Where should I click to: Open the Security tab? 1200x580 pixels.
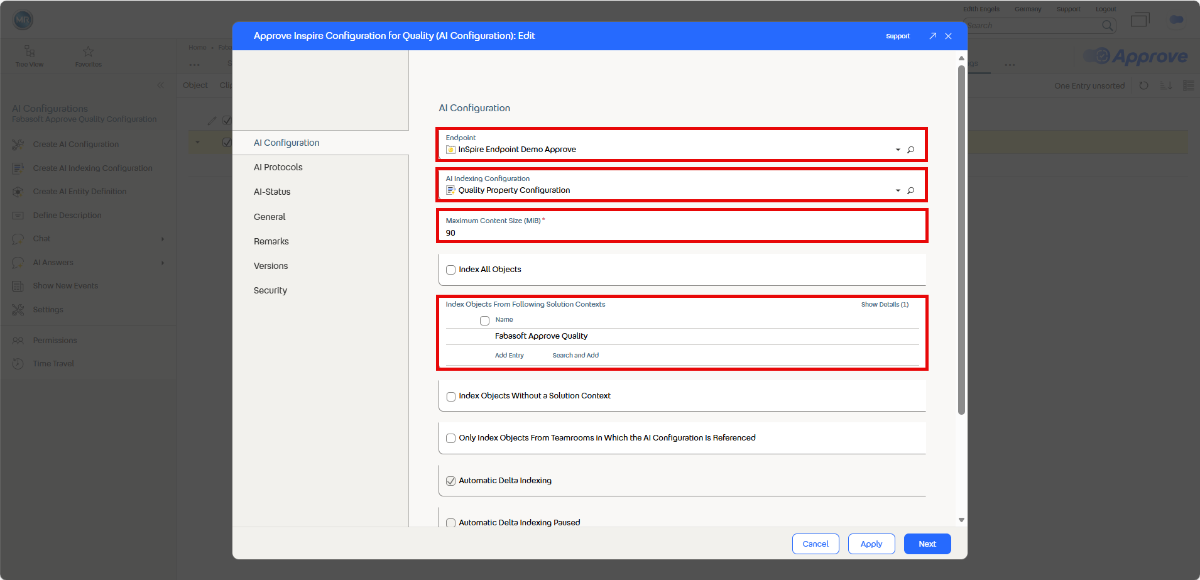[x=270, y=290]
